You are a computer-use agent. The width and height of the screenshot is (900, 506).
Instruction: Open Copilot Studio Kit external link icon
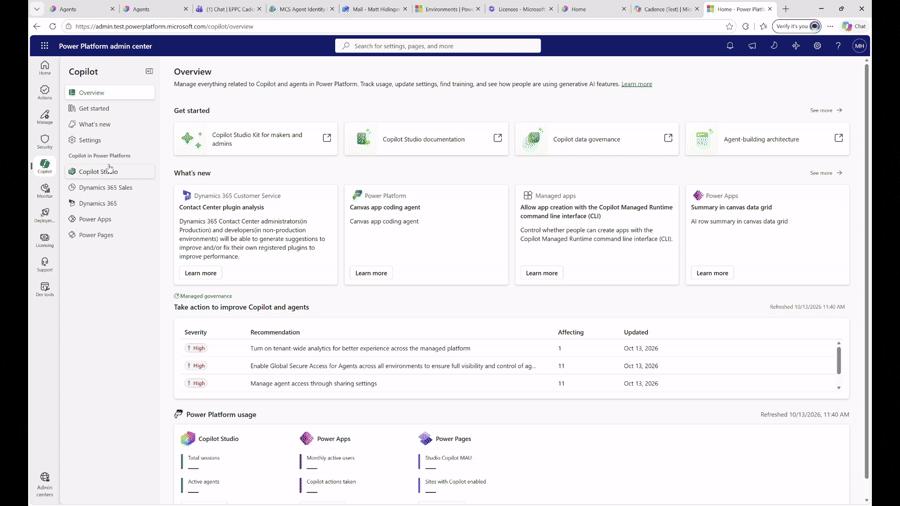point(327,138)
